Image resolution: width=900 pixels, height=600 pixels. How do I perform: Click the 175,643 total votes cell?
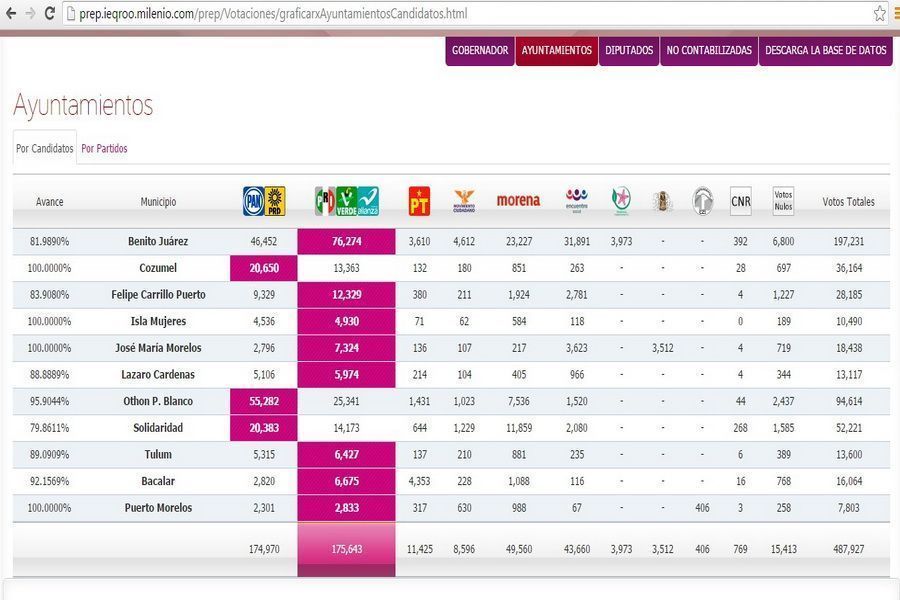[346, 549]
